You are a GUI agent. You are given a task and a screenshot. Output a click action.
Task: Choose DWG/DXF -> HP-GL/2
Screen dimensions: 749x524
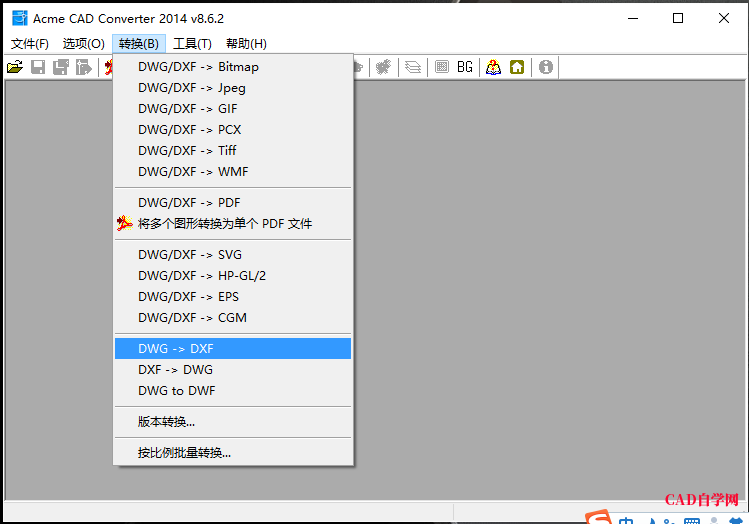[233, 276]
